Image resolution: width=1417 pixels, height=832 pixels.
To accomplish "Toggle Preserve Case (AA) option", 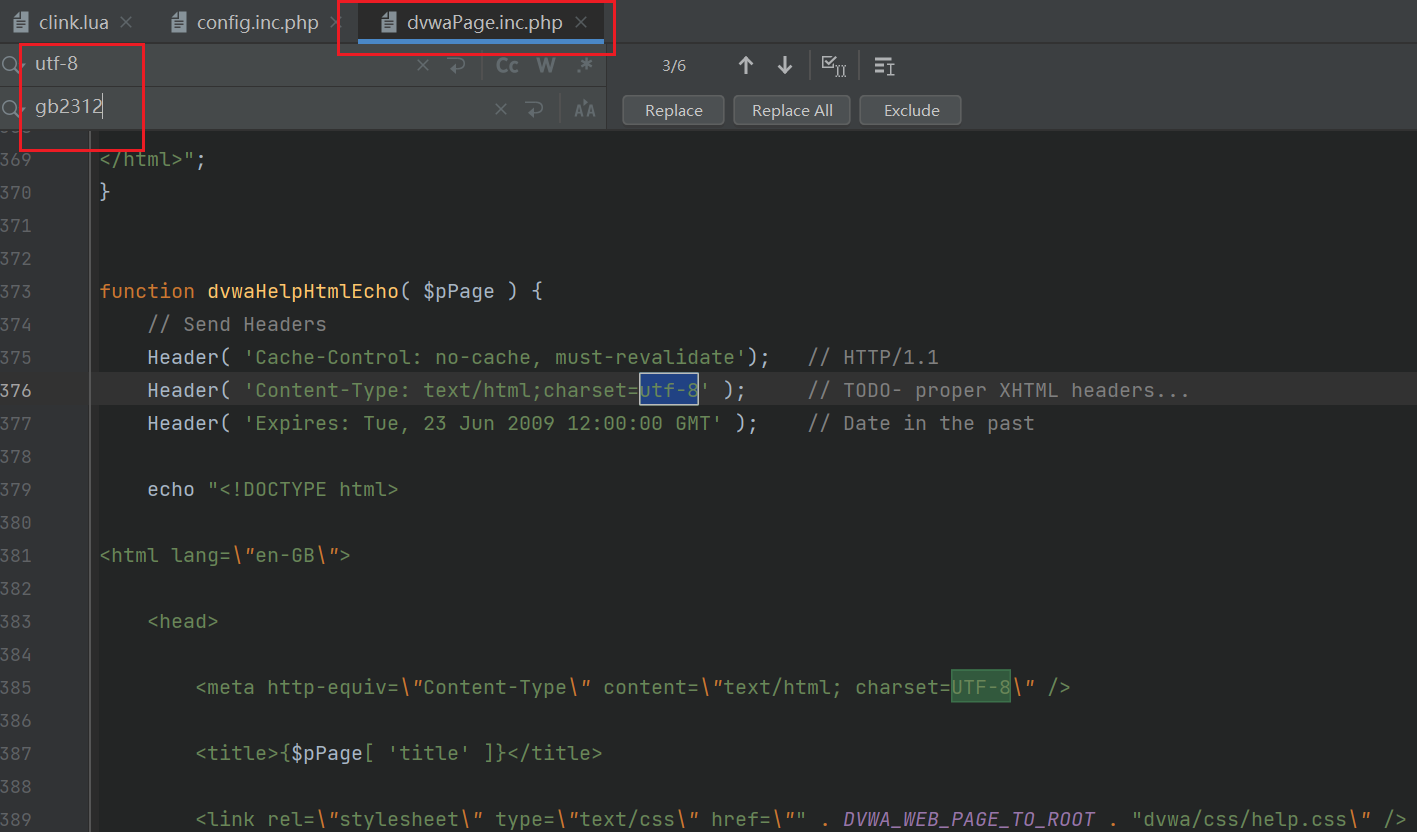I will click(585, 109).
